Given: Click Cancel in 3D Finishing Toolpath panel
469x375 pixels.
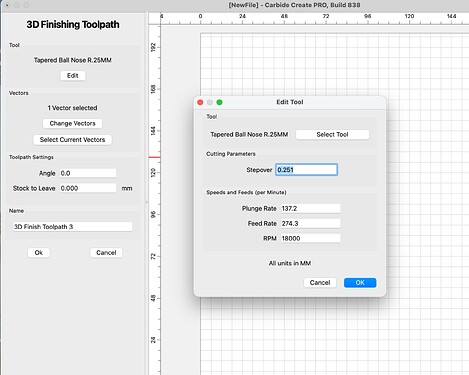Looking at the screenshot, I should point(106,253).
